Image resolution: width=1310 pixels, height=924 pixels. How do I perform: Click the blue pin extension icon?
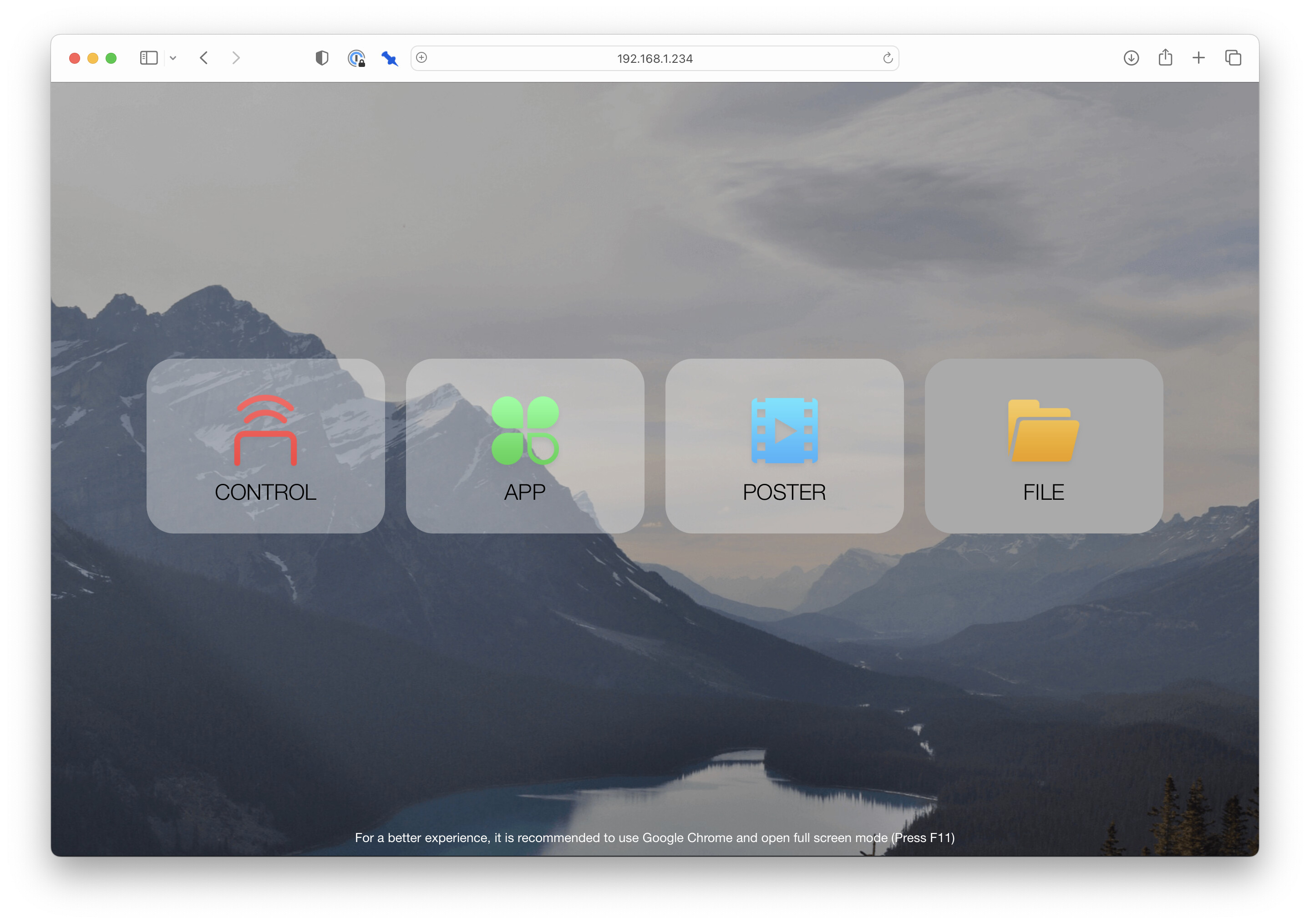coord(390,58)
